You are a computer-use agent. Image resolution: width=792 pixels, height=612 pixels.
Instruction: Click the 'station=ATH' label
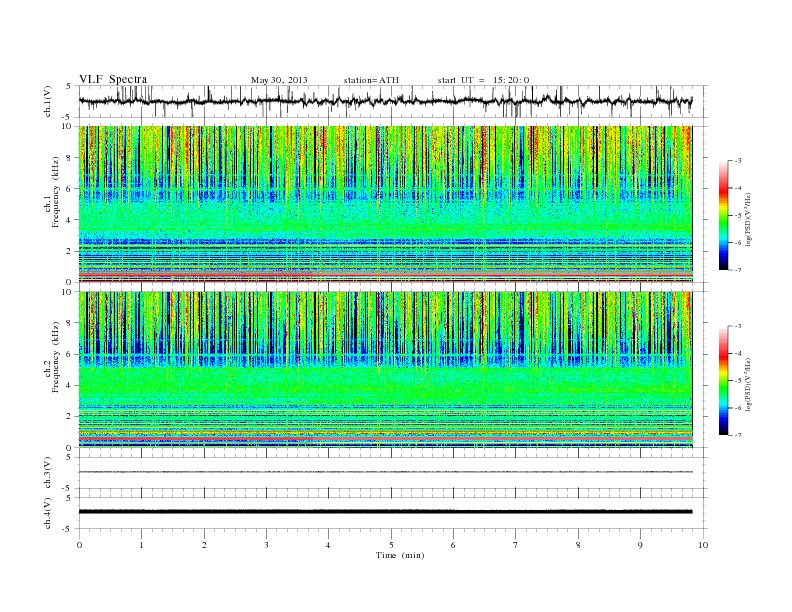coord(371,80)
